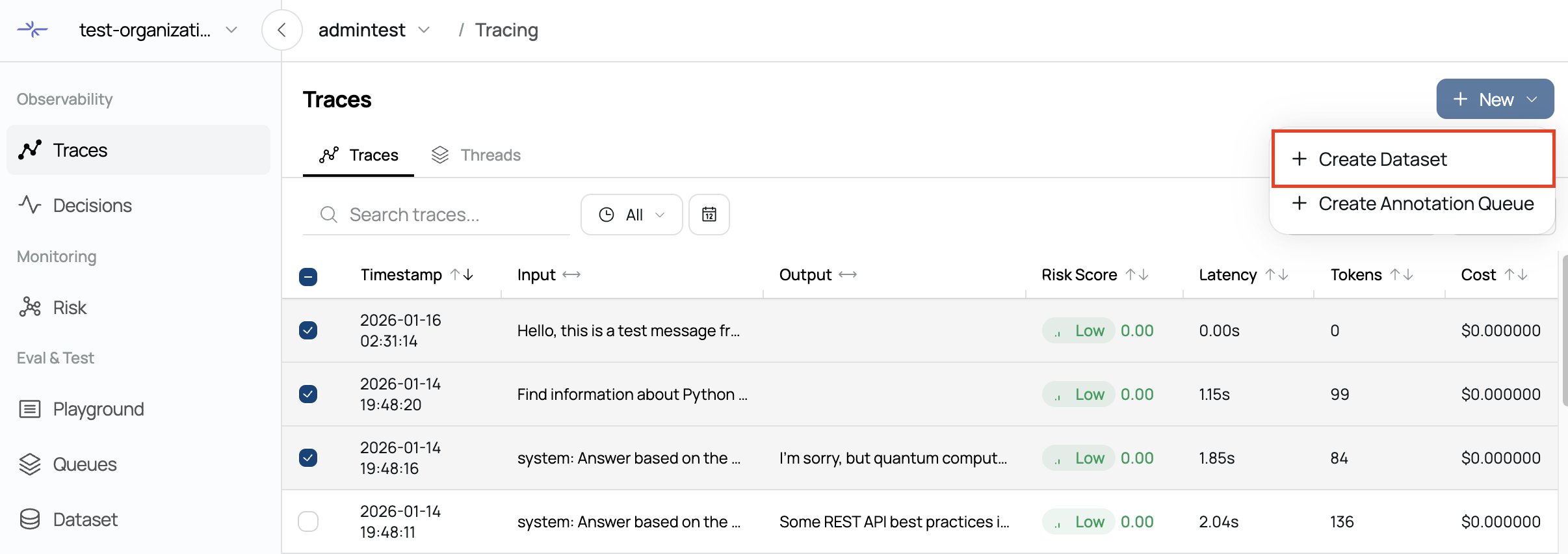Toggle the select-all header checkbox
Image resolution: width=1568 pixels, height=554 pixels.
[308, 276]
